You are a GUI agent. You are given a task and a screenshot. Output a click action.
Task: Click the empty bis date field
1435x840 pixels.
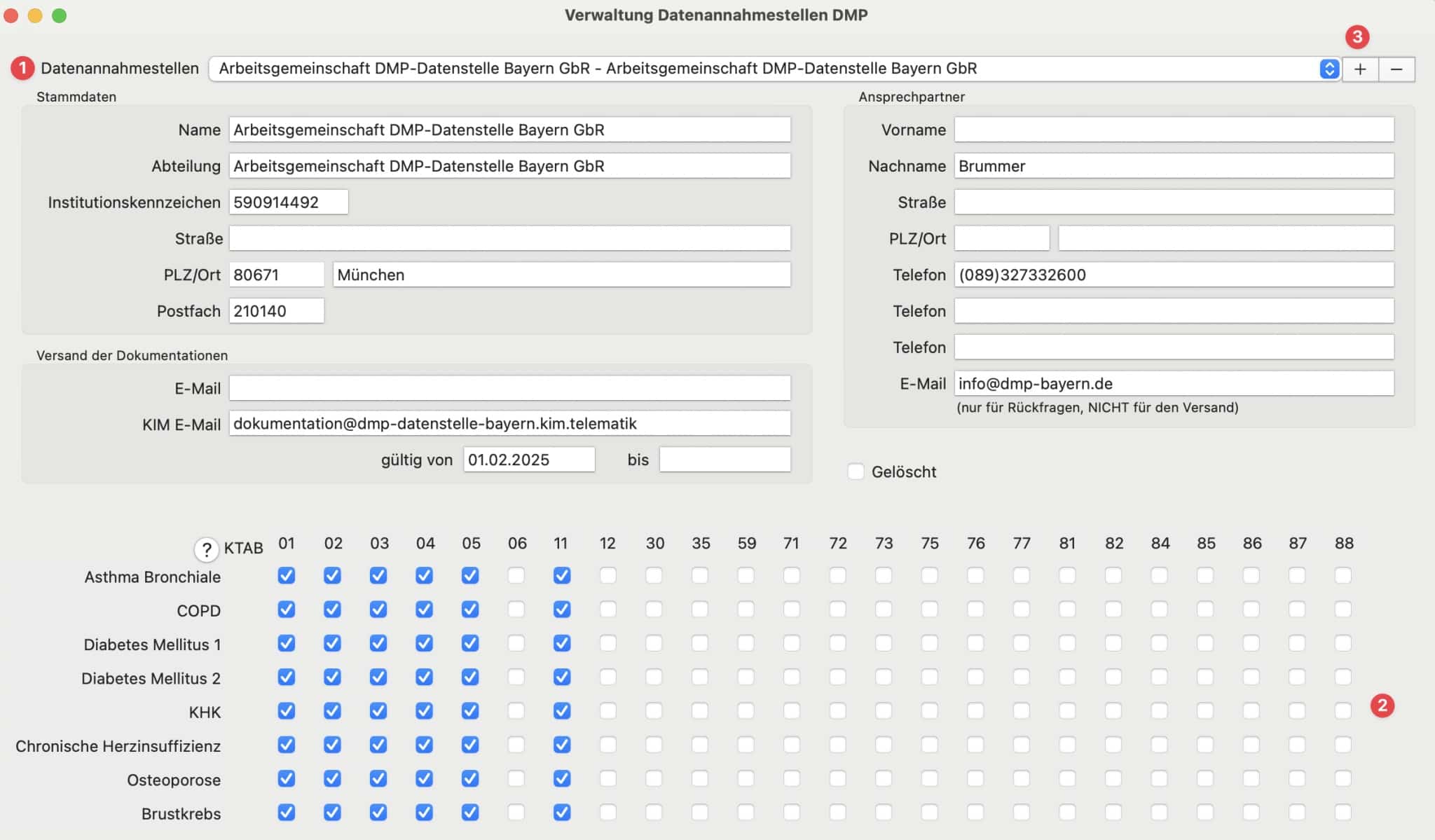pos(725,460)
